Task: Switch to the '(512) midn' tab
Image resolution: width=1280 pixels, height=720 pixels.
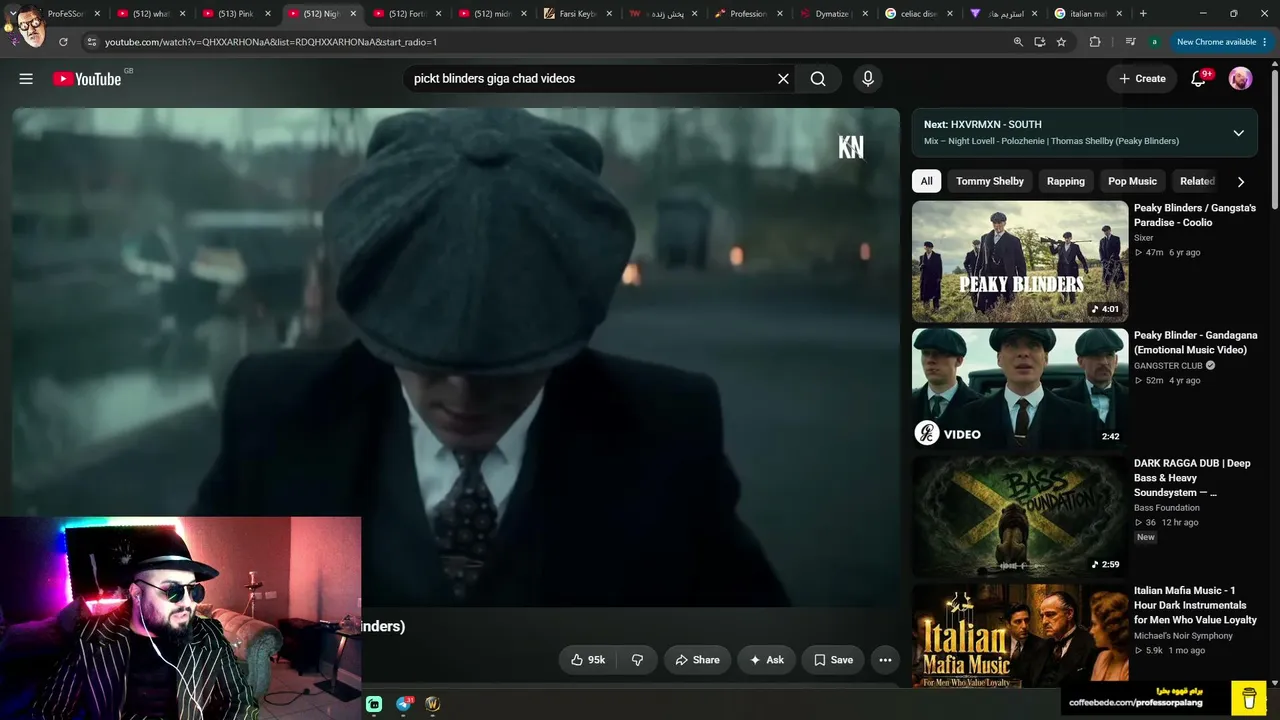Action: pos(493,14)
